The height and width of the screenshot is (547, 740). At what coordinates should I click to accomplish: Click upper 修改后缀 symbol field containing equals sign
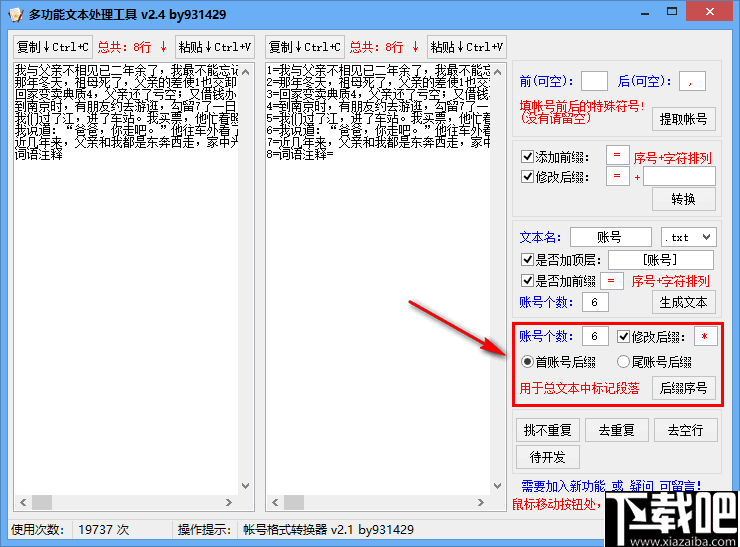point(617,176)
